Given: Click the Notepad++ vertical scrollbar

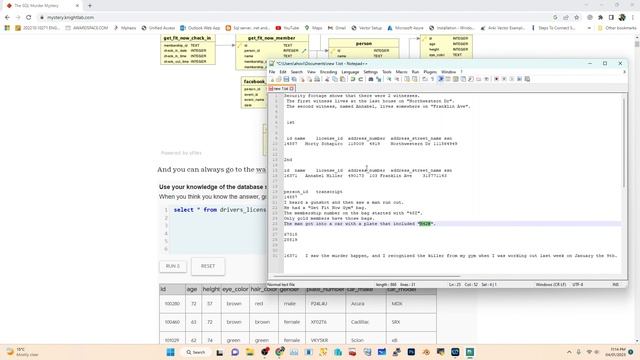Looking at the screenshot, I should pyautogui.click(x=624, y=143).
